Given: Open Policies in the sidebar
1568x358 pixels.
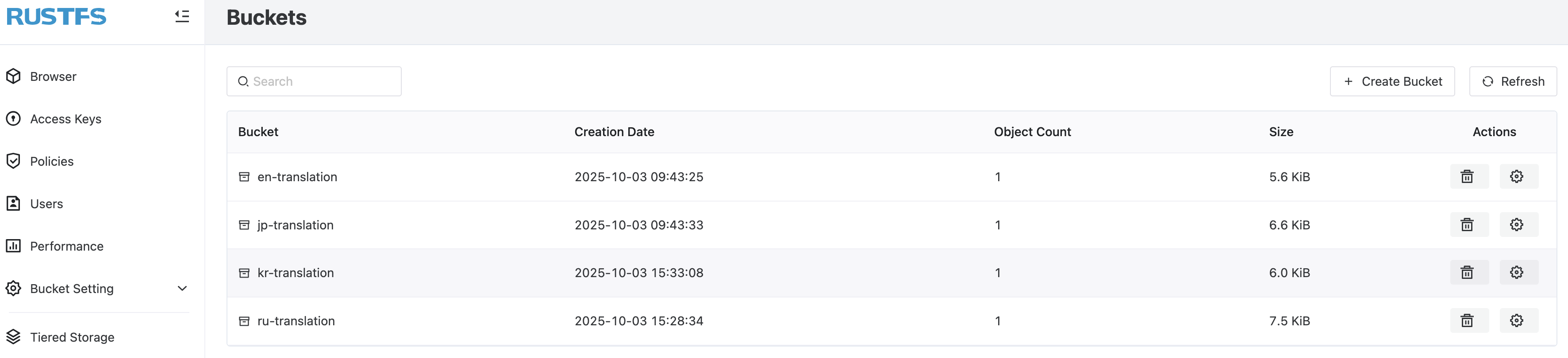Looking at the screenshot, I should tap(52, 161).
